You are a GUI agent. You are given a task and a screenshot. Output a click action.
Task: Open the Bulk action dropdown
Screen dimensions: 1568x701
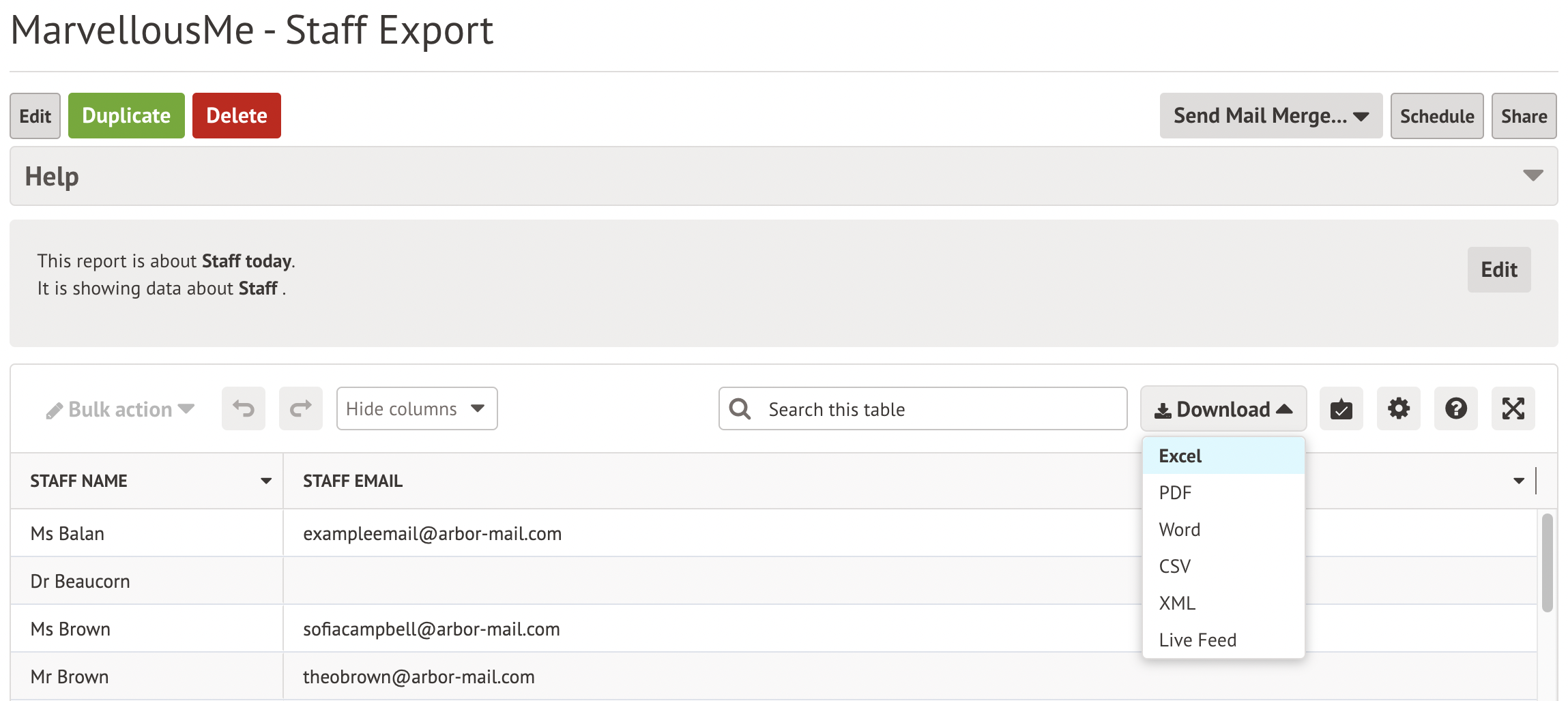coord(121,409)
